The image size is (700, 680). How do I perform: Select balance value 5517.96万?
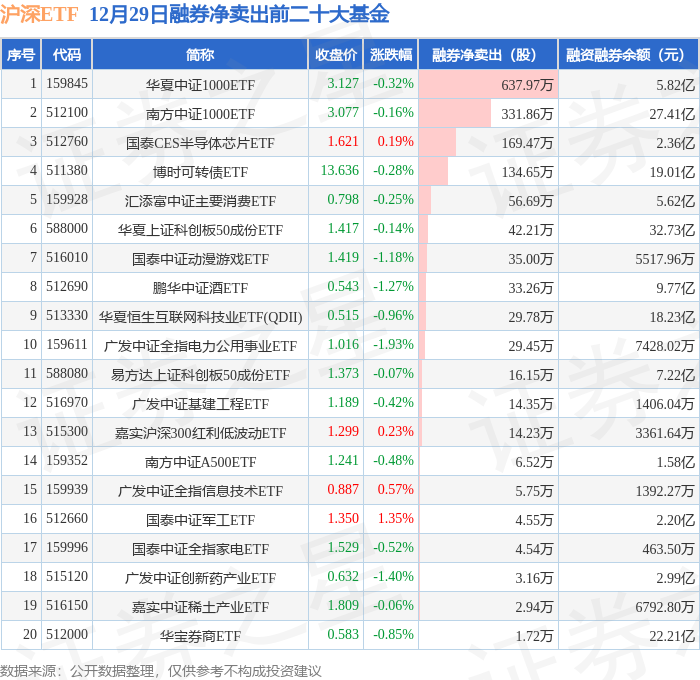pyautogui.click(x=665, y=259)
